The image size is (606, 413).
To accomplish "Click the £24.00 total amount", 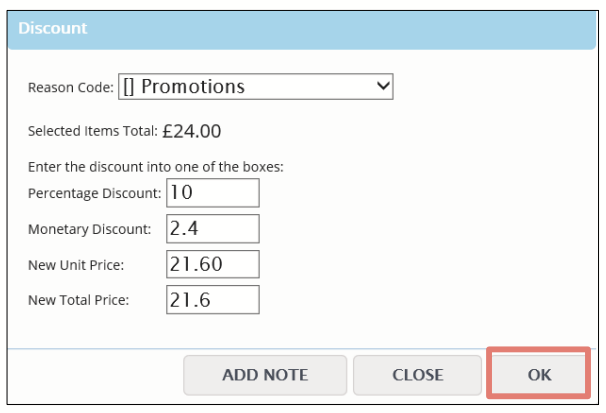I will coord(192,131).
